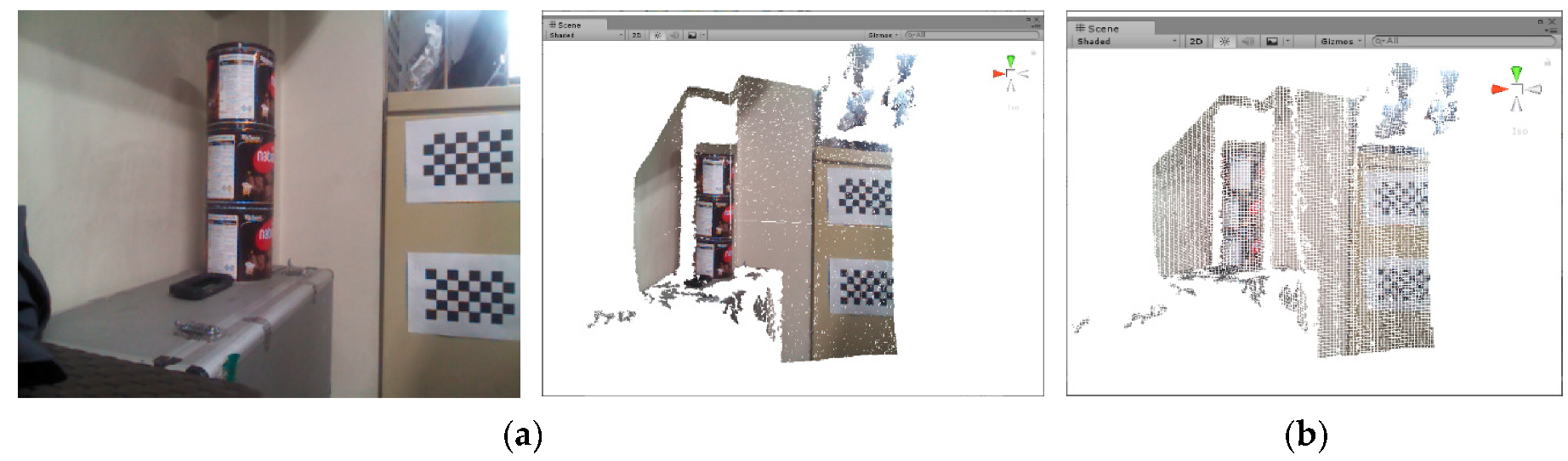Toggle 2D mode in Scene view (a)

[637, 35]
